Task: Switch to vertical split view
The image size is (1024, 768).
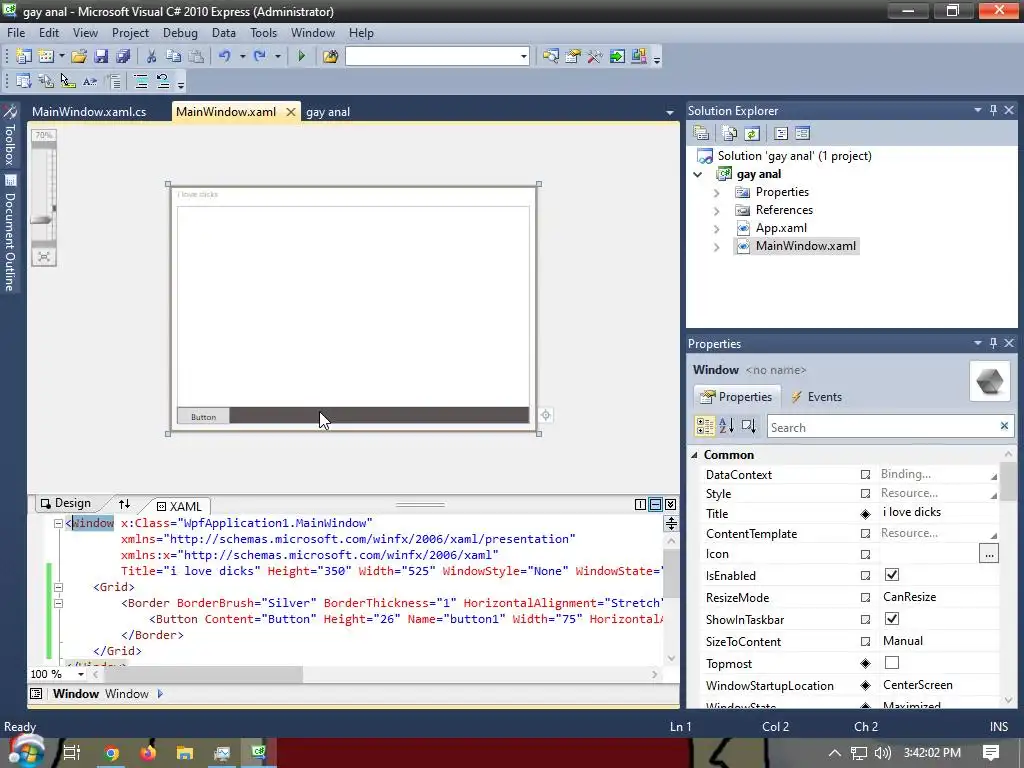Action: tap(640, 504)
